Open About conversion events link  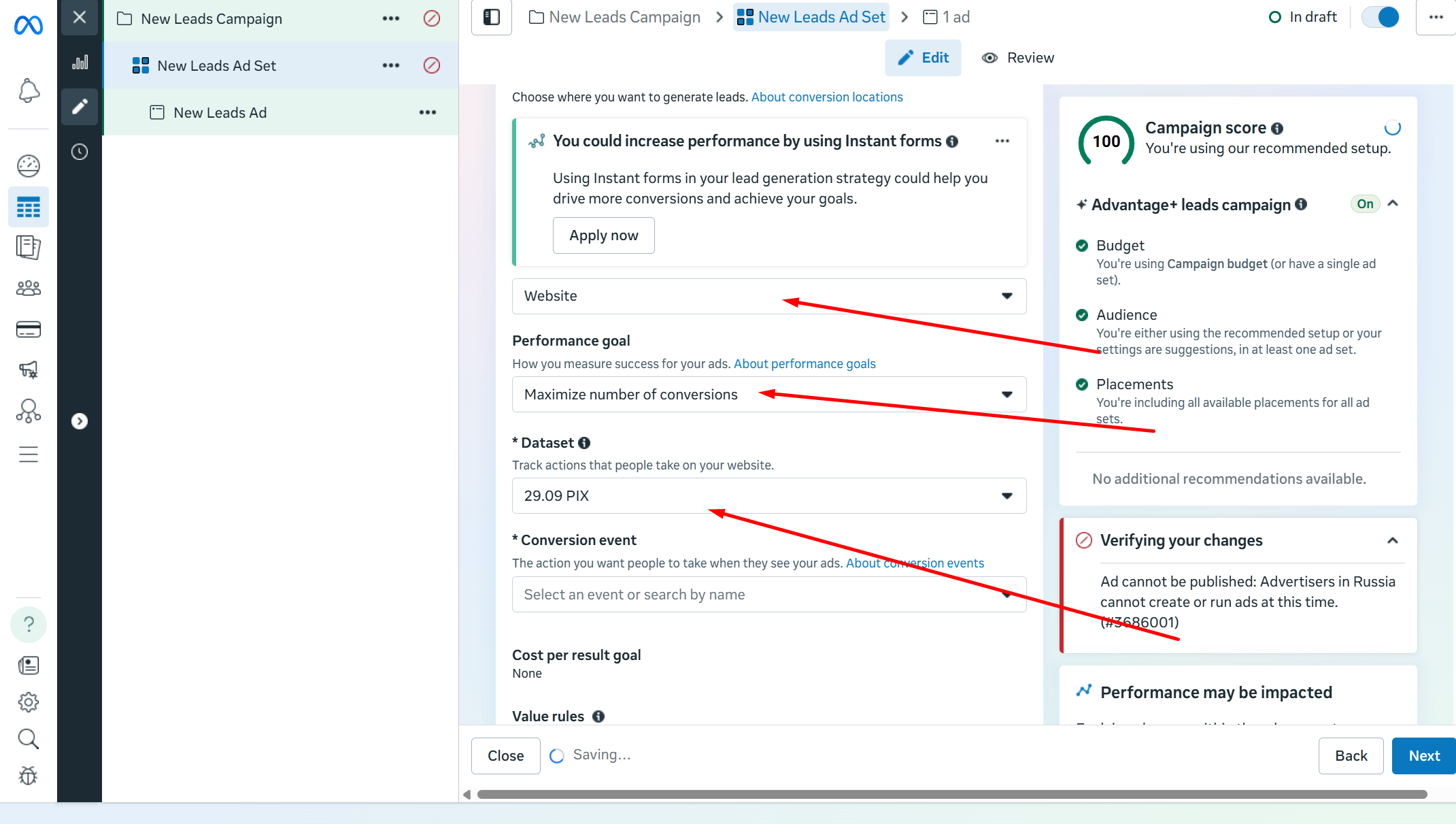pos(915,563)
